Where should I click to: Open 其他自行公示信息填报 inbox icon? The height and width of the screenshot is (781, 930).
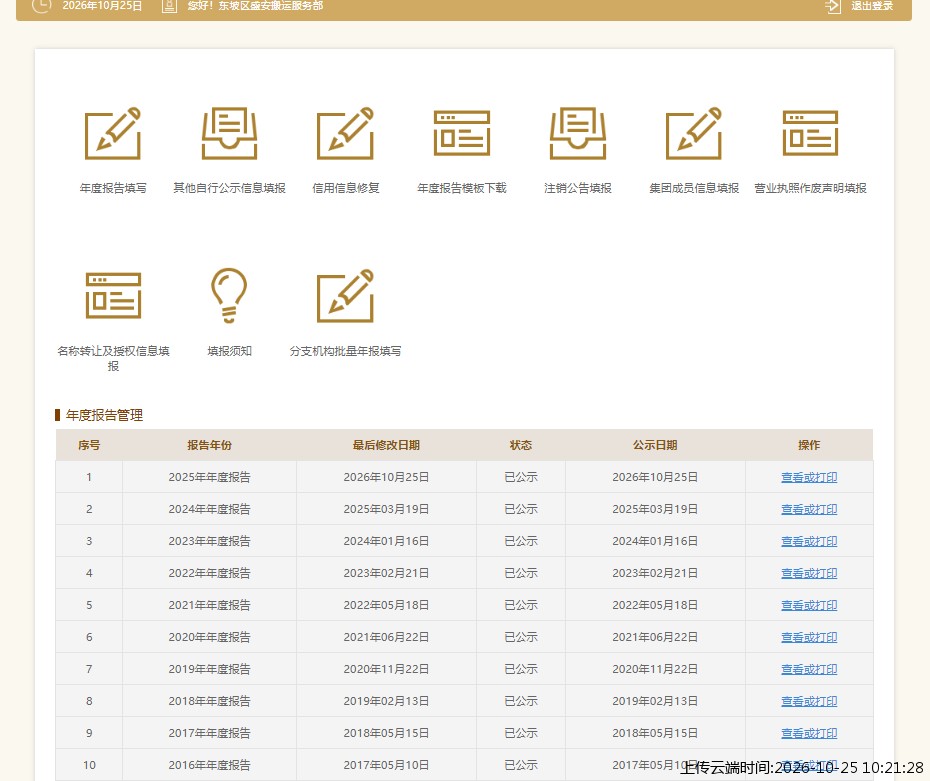pyautogui.click(x=229, y=133)
